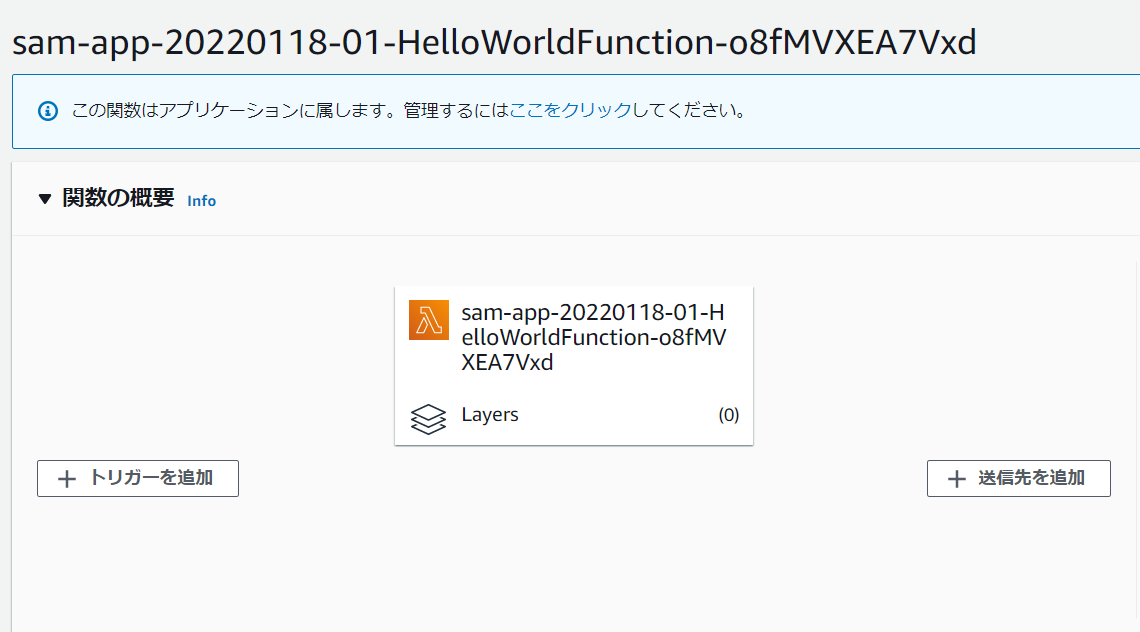Click the Layers label in the function card

(x=490, y=415)
